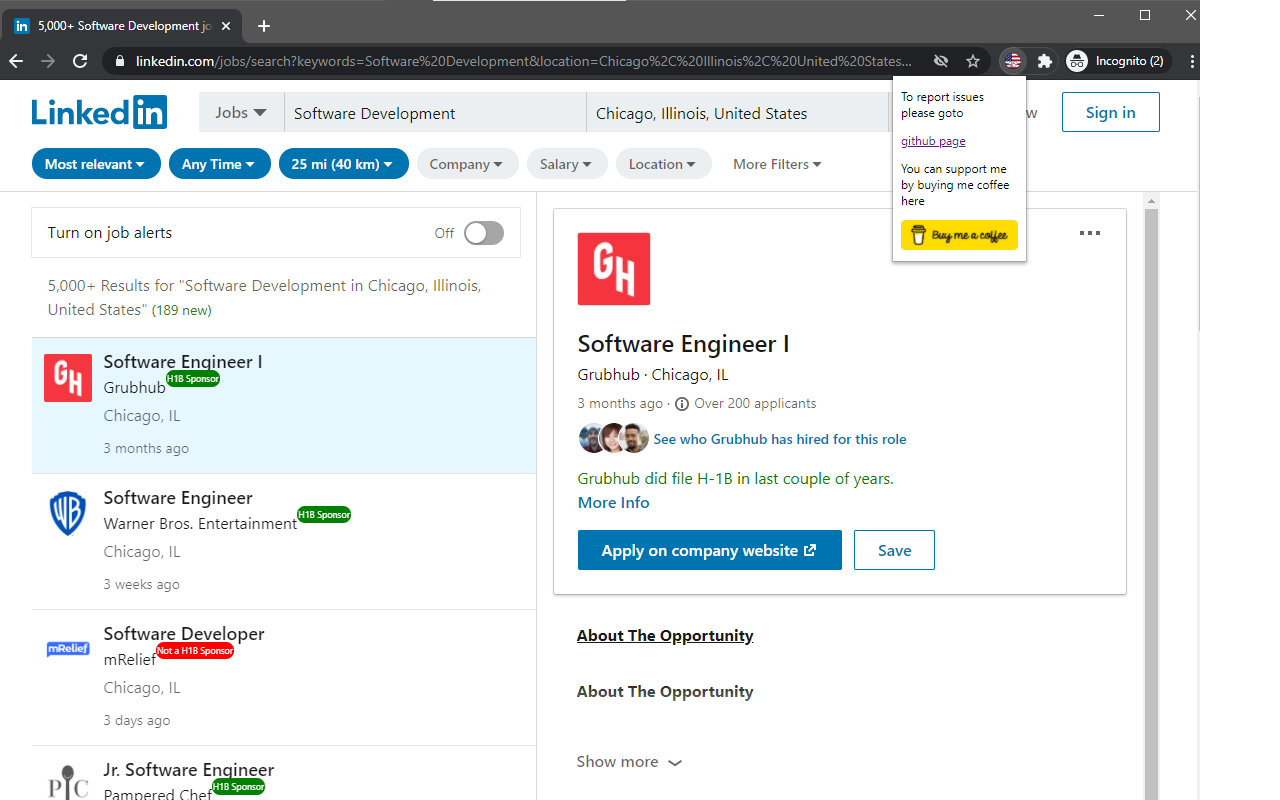1280x800 pixels.
Task: Expand the Salary filter
Action: click(x=567, y=164)
